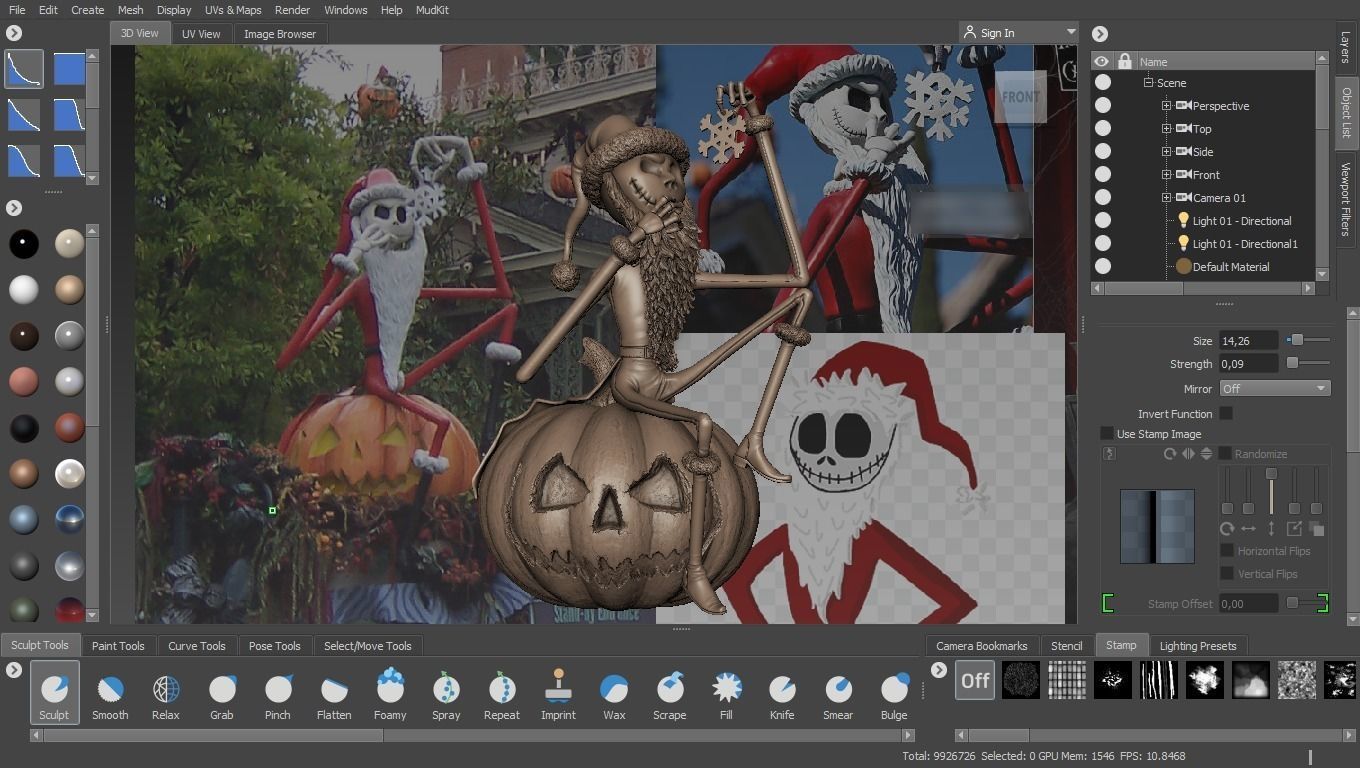Select the Scrape tool
The width and height of the screenshot is (1360, 768).
tap(670, 693)
